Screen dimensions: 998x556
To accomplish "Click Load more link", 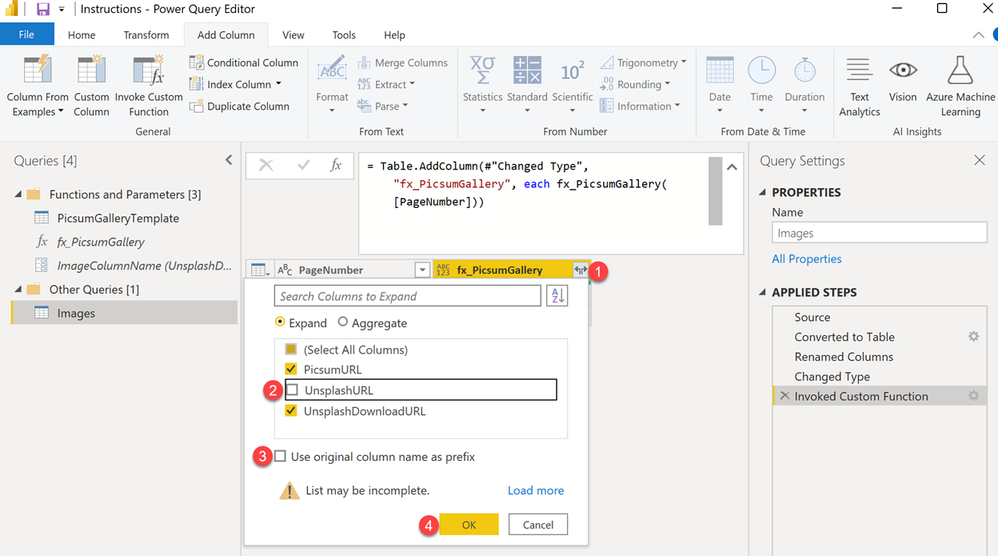I will [x=535, y=490].
